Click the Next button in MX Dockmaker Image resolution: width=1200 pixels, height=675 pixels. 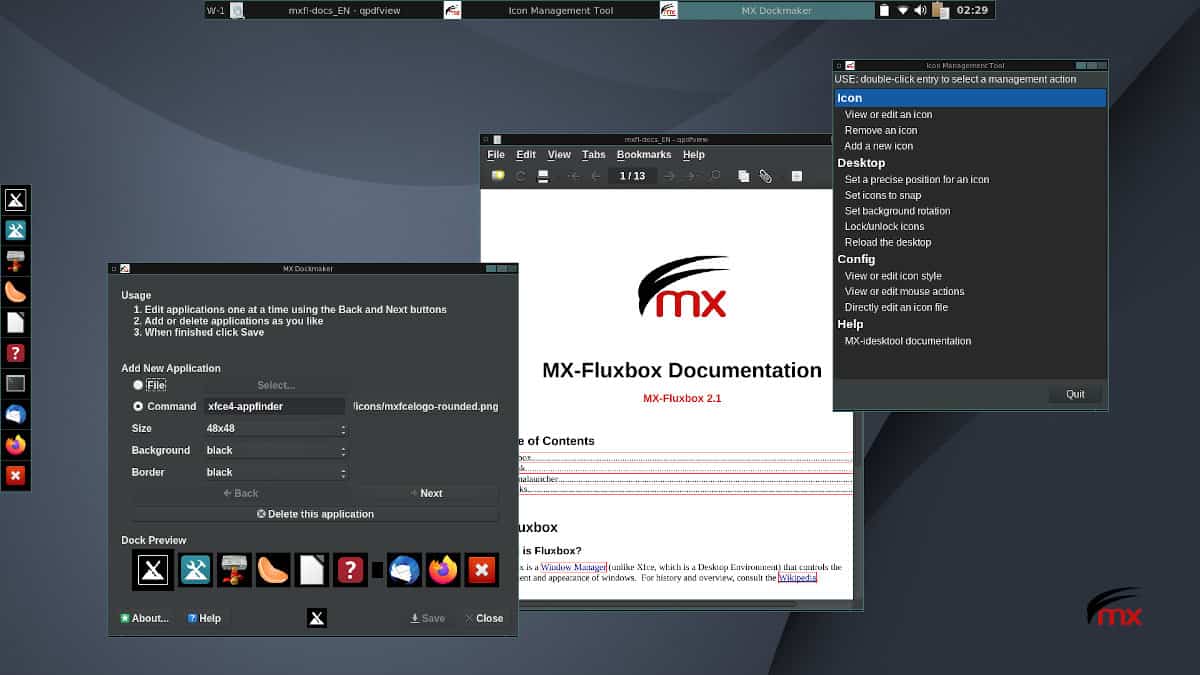coord(429,493)
